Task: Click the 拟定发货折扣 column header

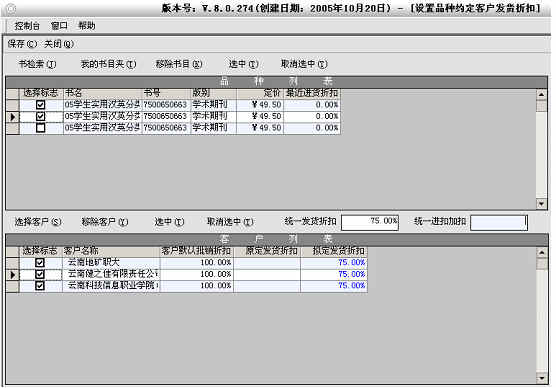Action: pos(334,251)
